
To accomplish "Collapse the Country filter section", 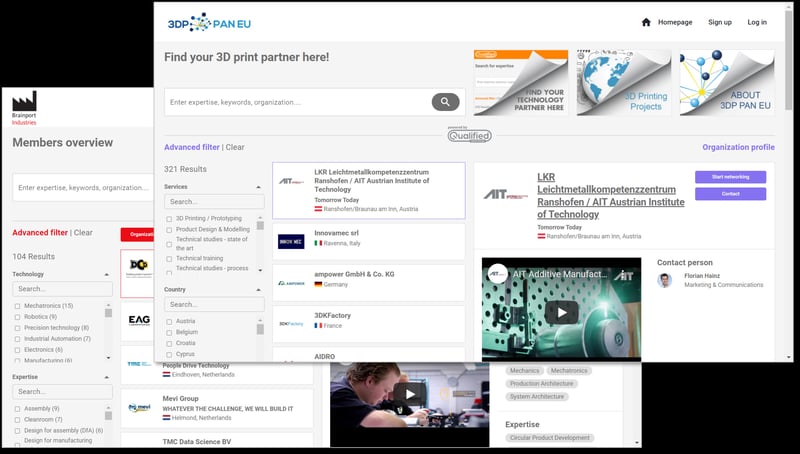I will point(258,290).
